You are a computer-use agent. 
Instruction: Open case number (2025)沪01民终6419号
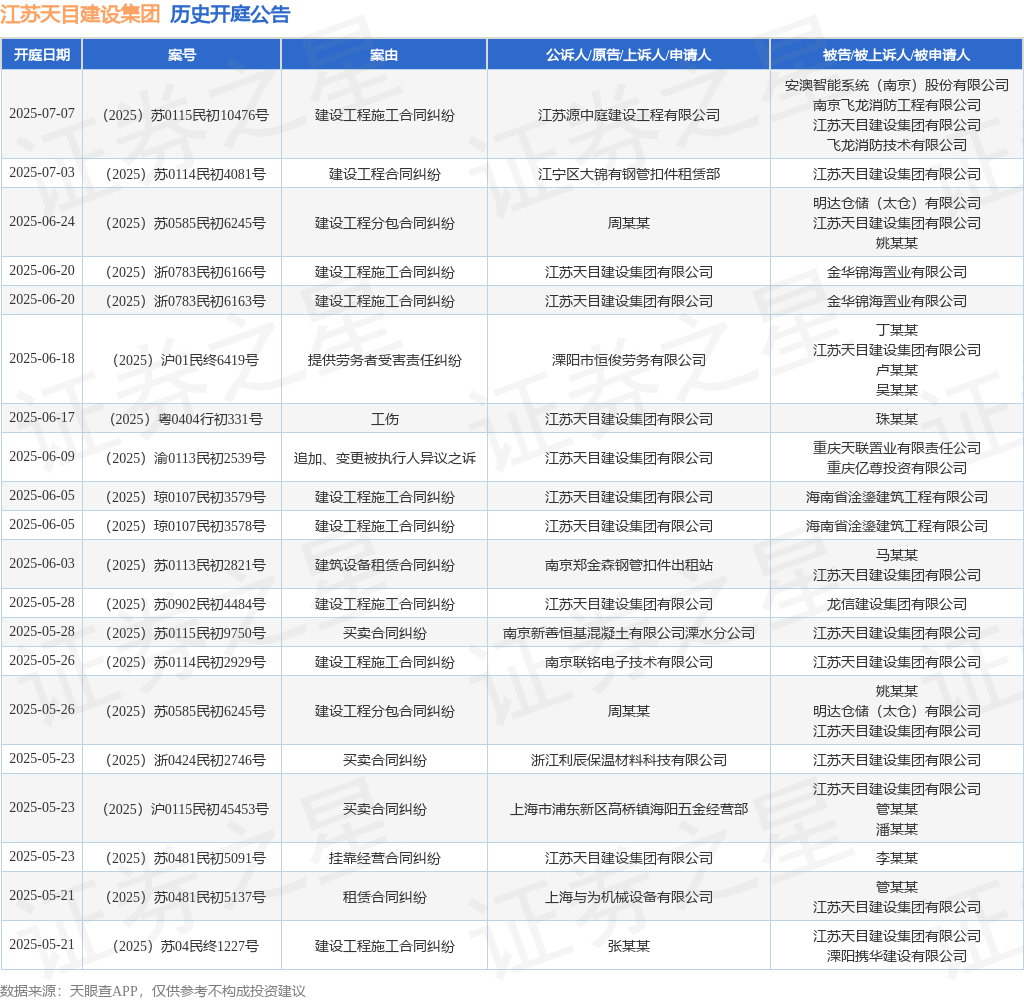tap(182, 360)
